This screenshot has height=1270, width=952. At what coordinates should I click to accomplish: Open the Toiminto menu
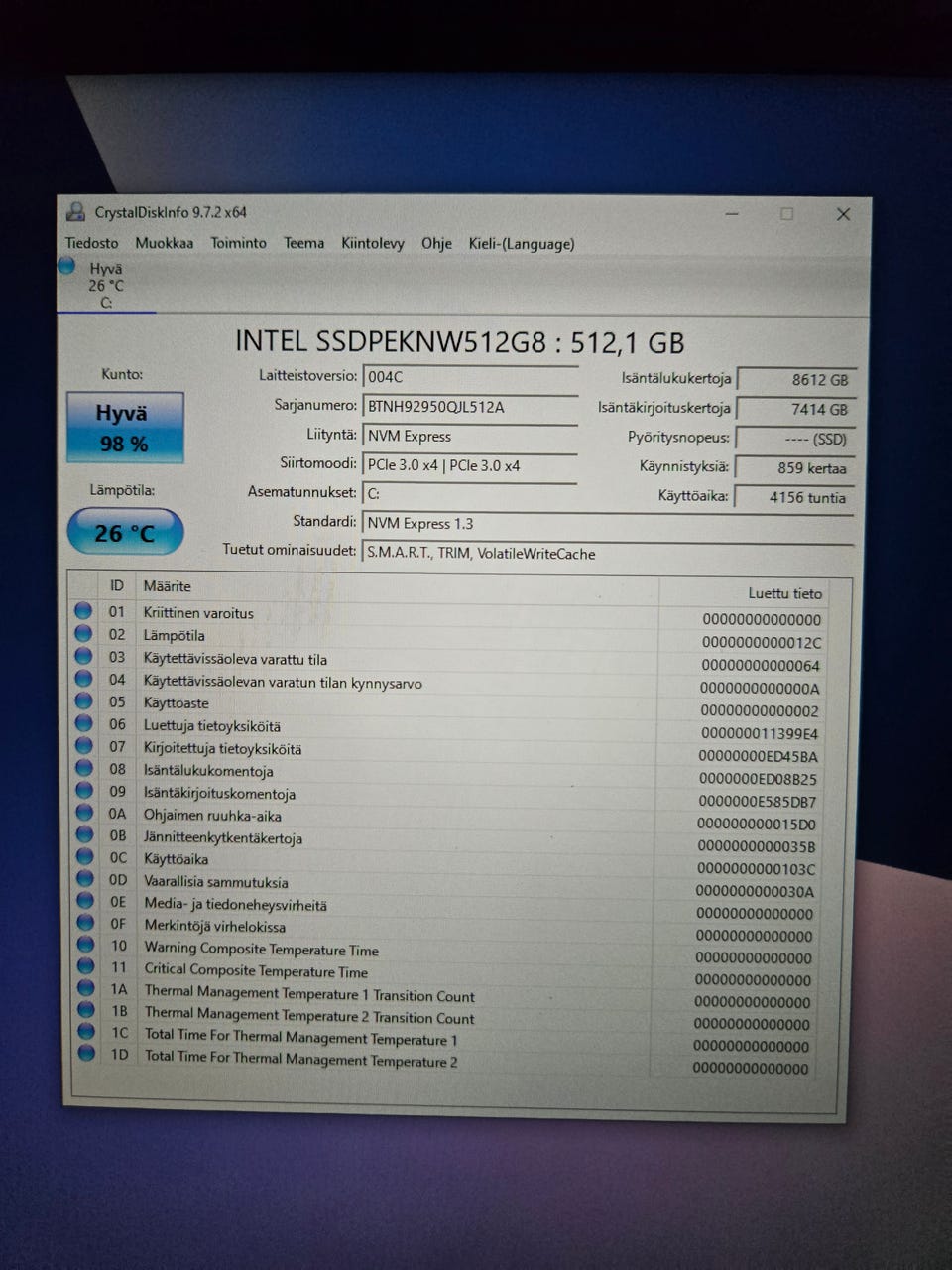(x=238, y=243)
